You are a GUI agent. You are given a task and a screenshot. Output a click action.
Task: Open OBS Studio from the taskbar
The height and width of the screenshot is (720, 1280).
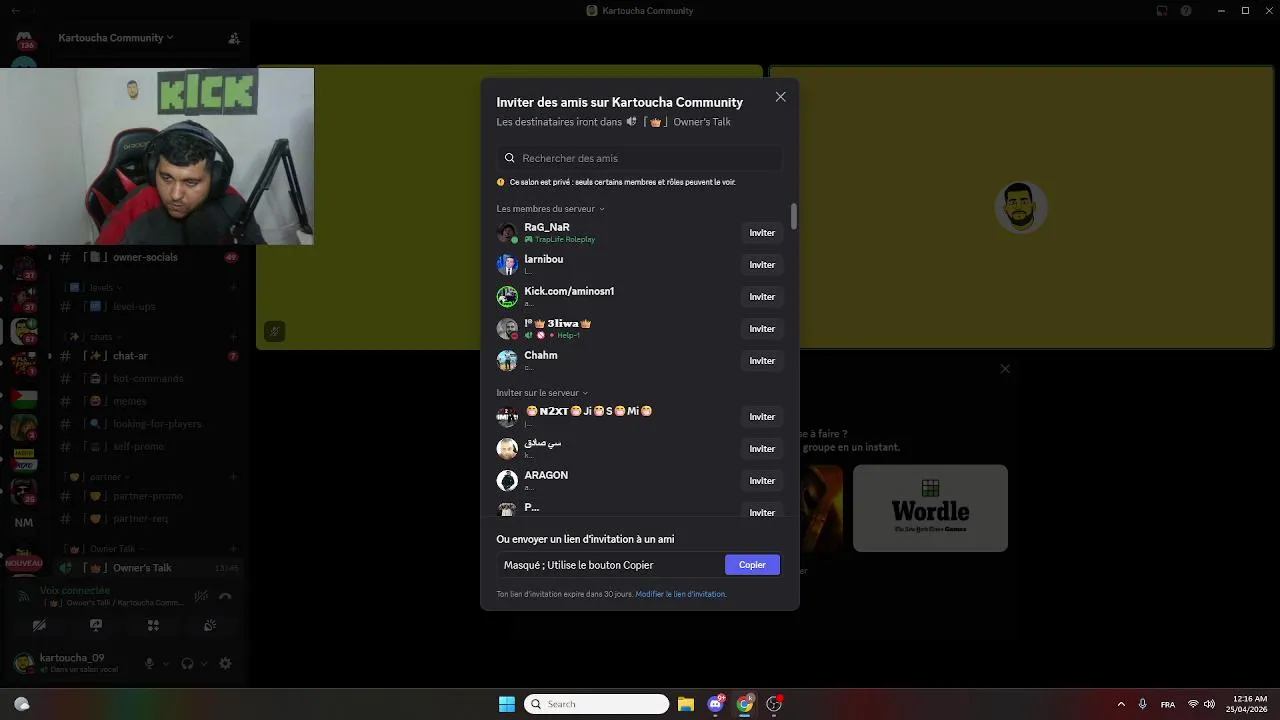pyautogui.click(x=773, y=704)
